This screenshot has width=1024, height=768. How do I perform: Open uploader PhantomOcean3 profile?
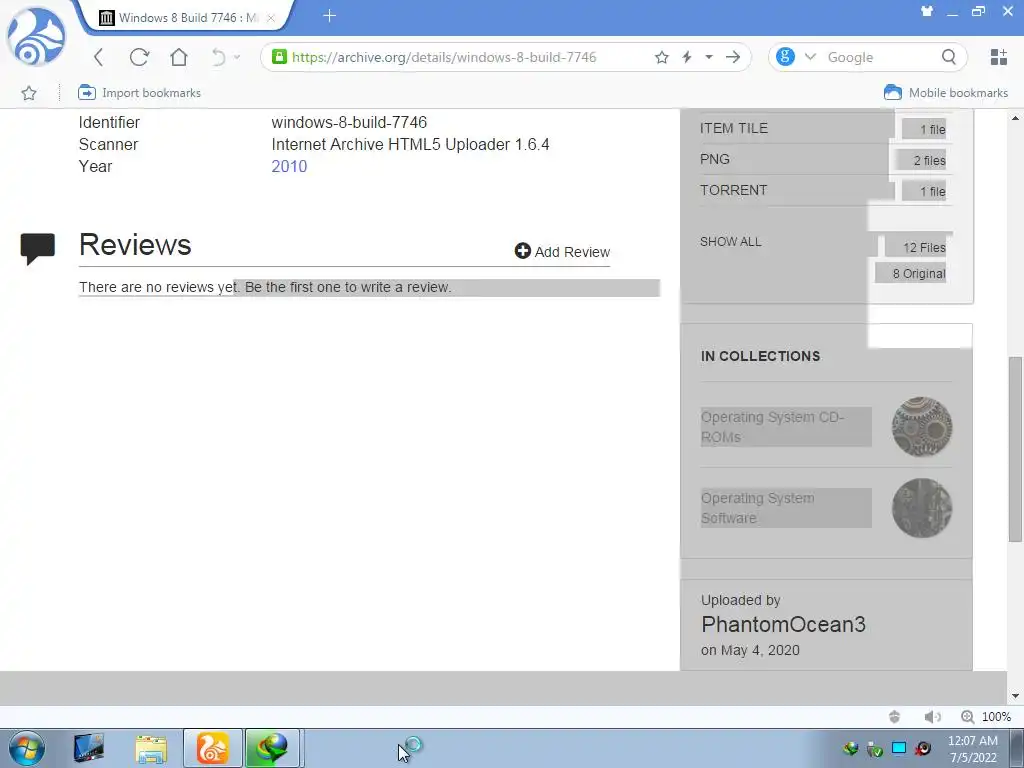click(783, 624)
